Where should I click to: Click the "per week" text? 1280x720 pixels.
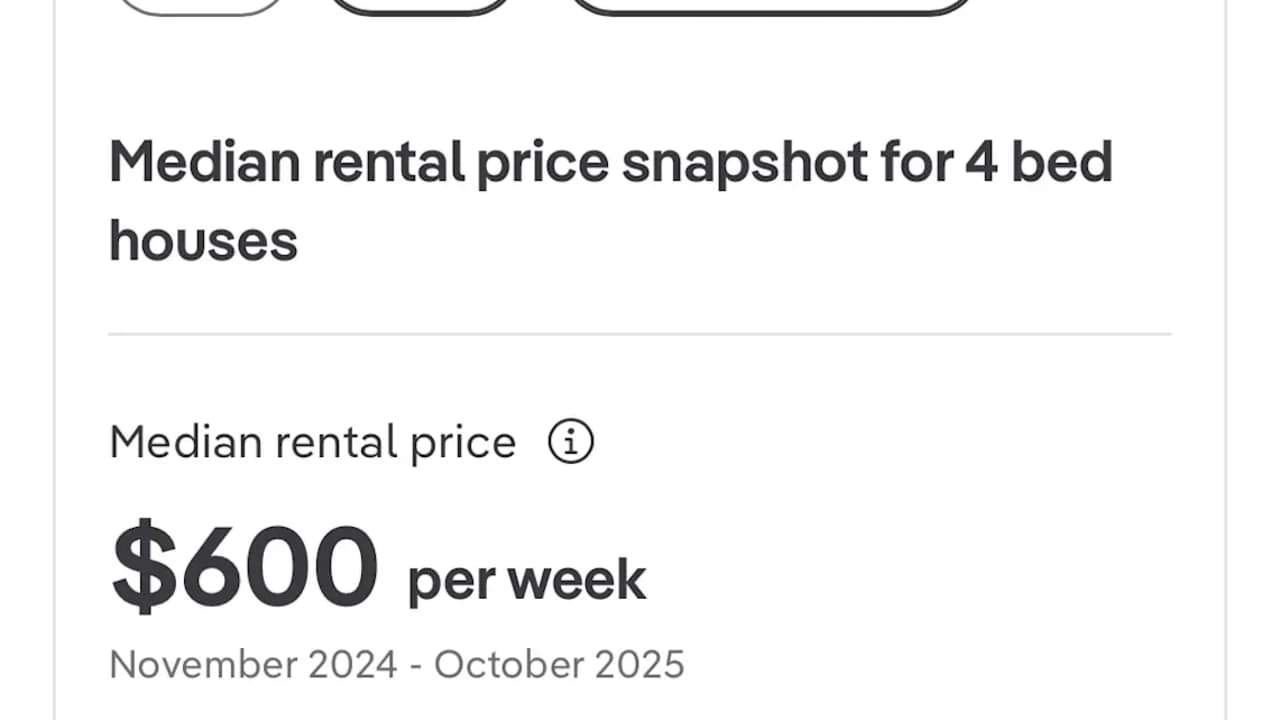click(526, 581)
